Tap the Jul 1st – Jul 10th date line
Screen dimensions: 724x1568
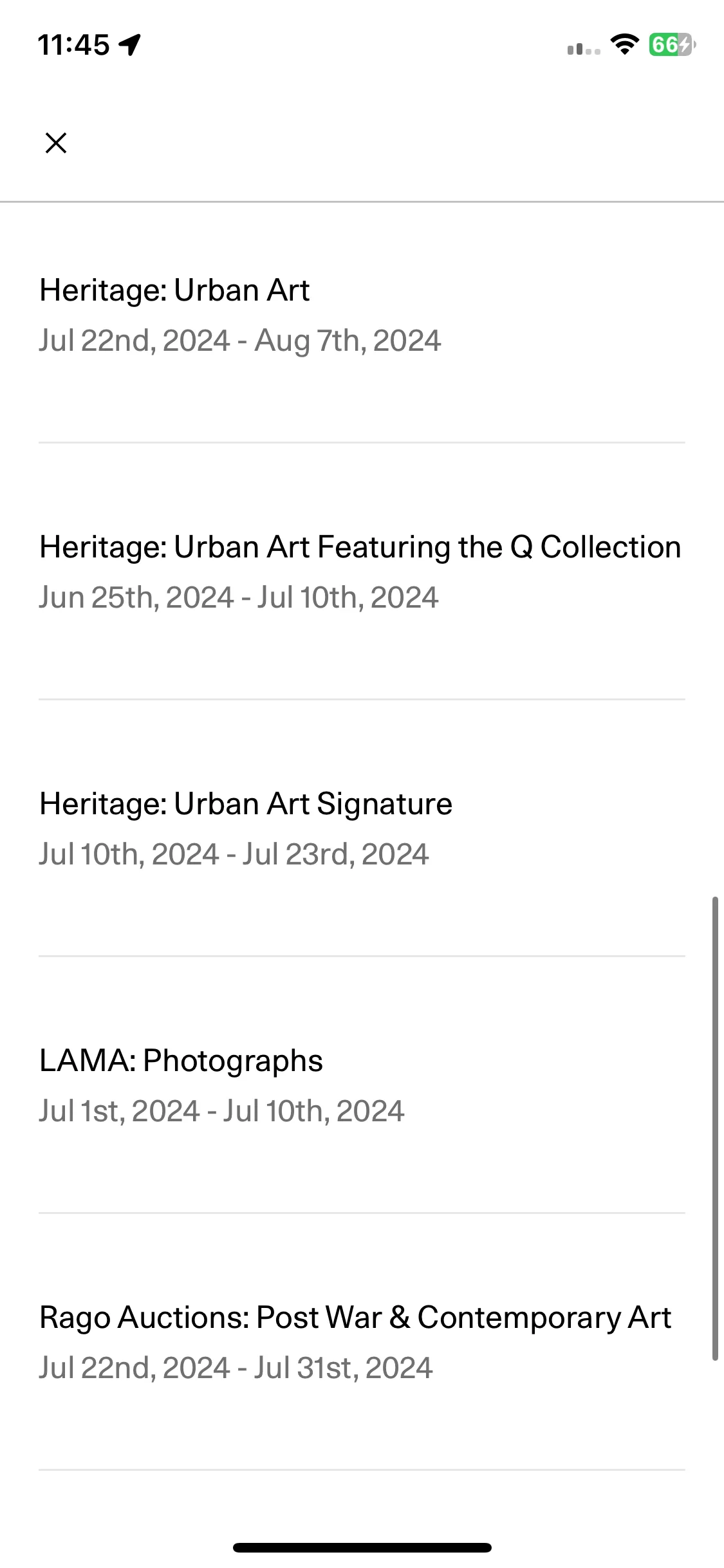[221, 1111]
